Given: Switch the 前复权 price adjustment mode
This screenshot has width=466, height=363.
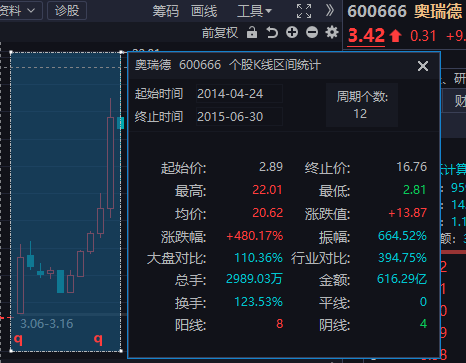Looking at the screenshot, I should coord(220,33).
